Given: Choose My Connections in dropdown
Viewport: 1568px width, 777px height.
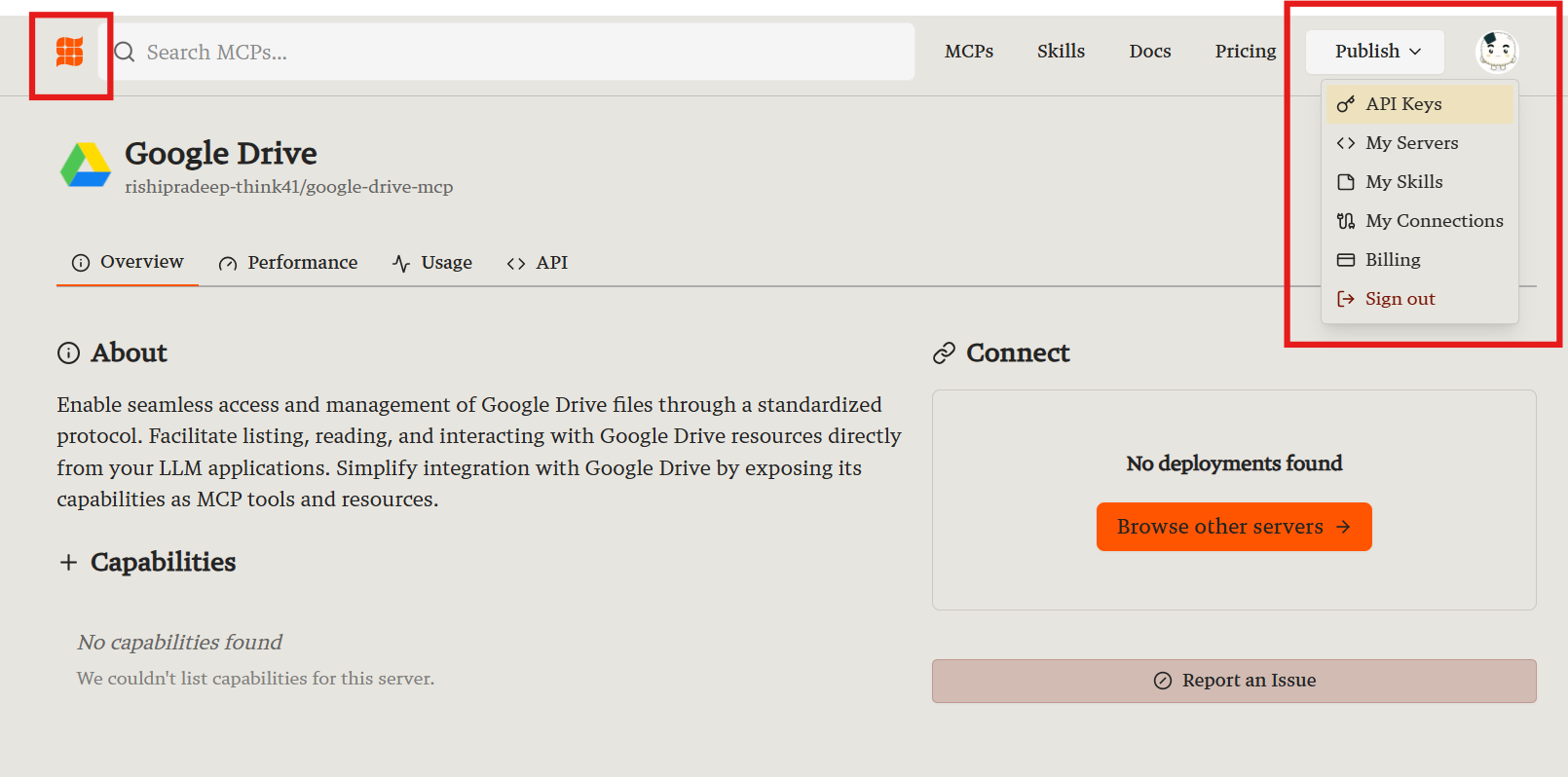Looking at the screenshot, I should (x=1434, y=221).
